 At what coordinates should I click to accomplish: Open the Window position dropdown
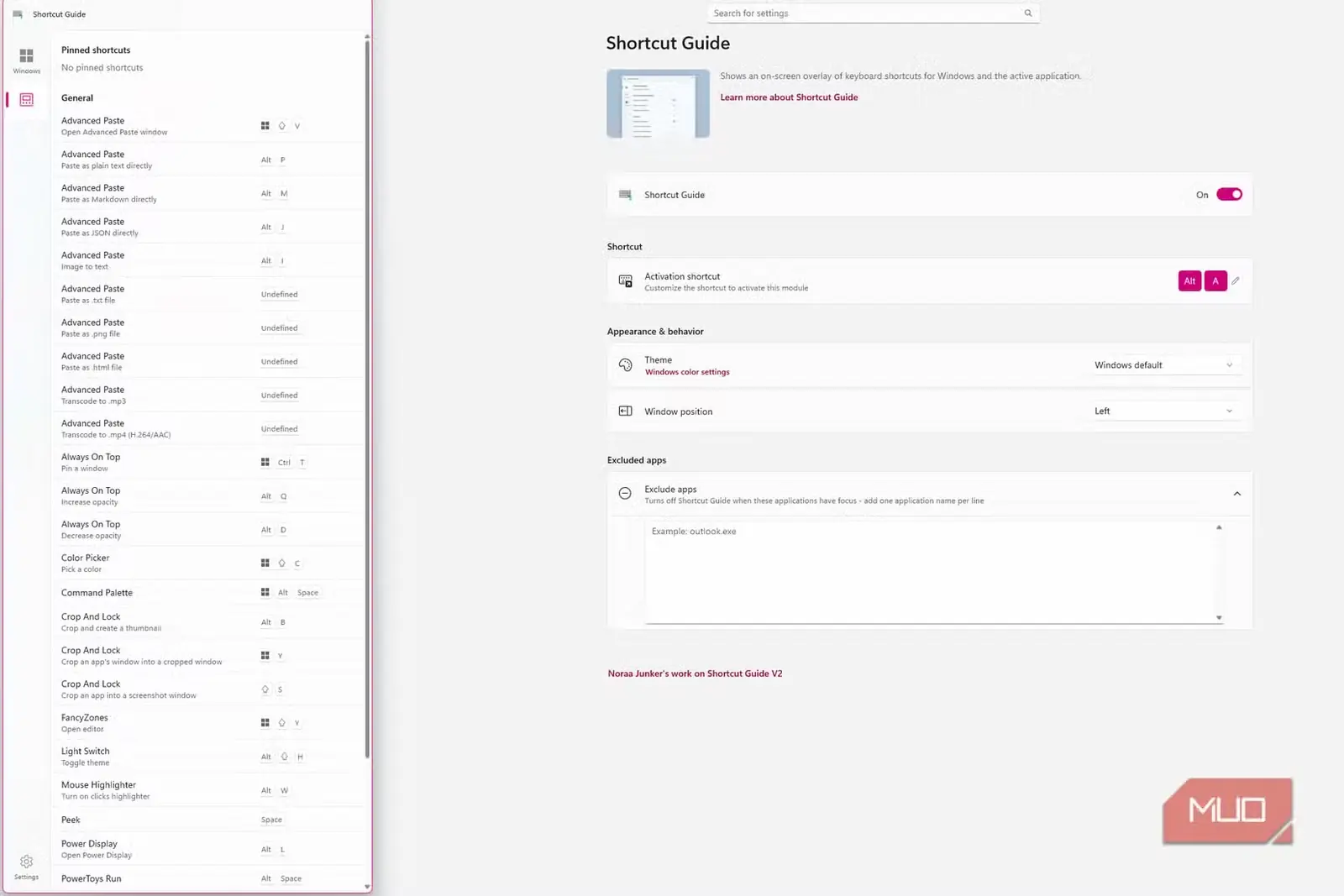click(1163, 411)
